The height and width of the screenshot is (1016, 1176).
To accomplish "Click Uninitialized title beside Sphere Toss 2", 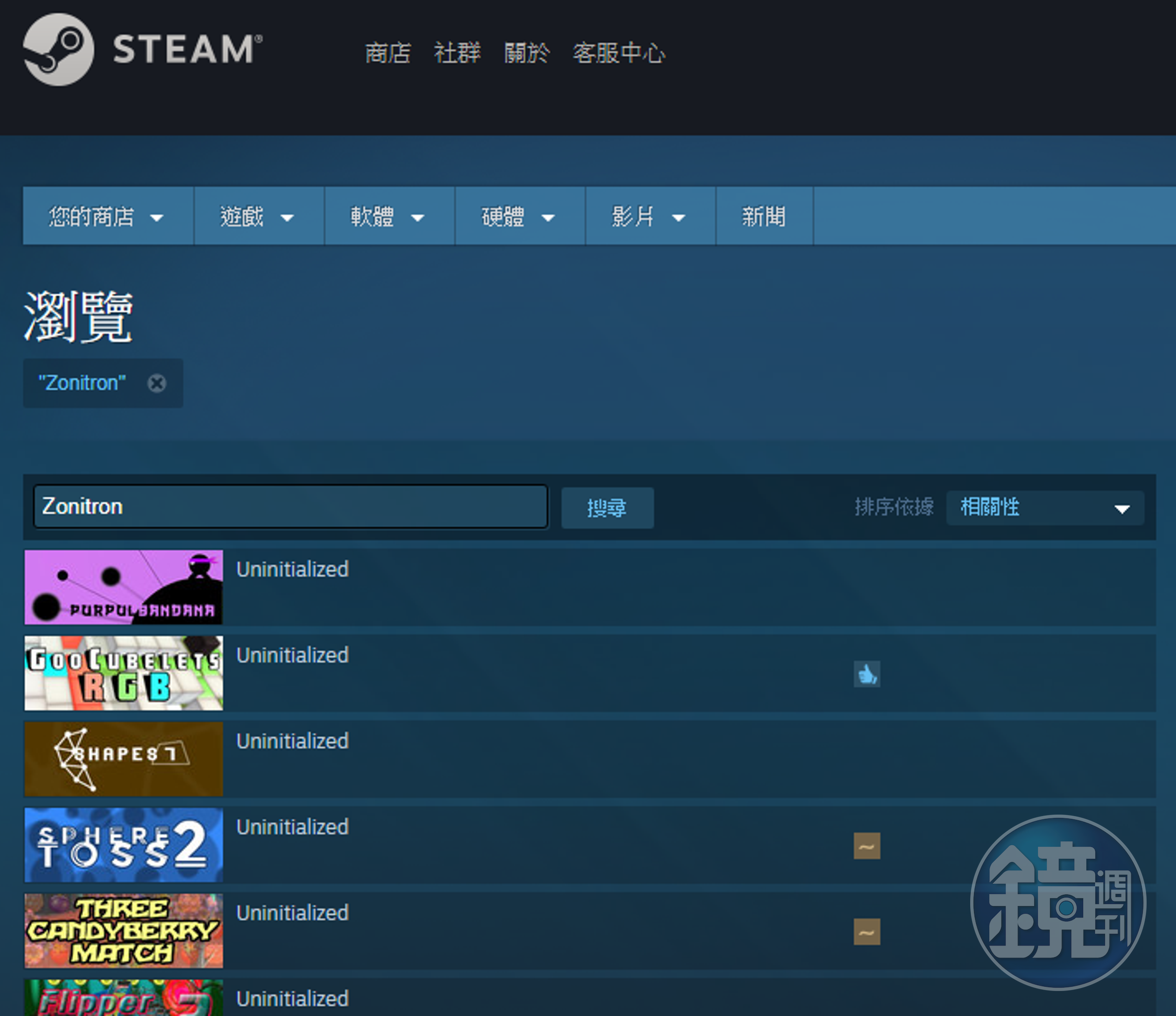I will tap(293, 827).
